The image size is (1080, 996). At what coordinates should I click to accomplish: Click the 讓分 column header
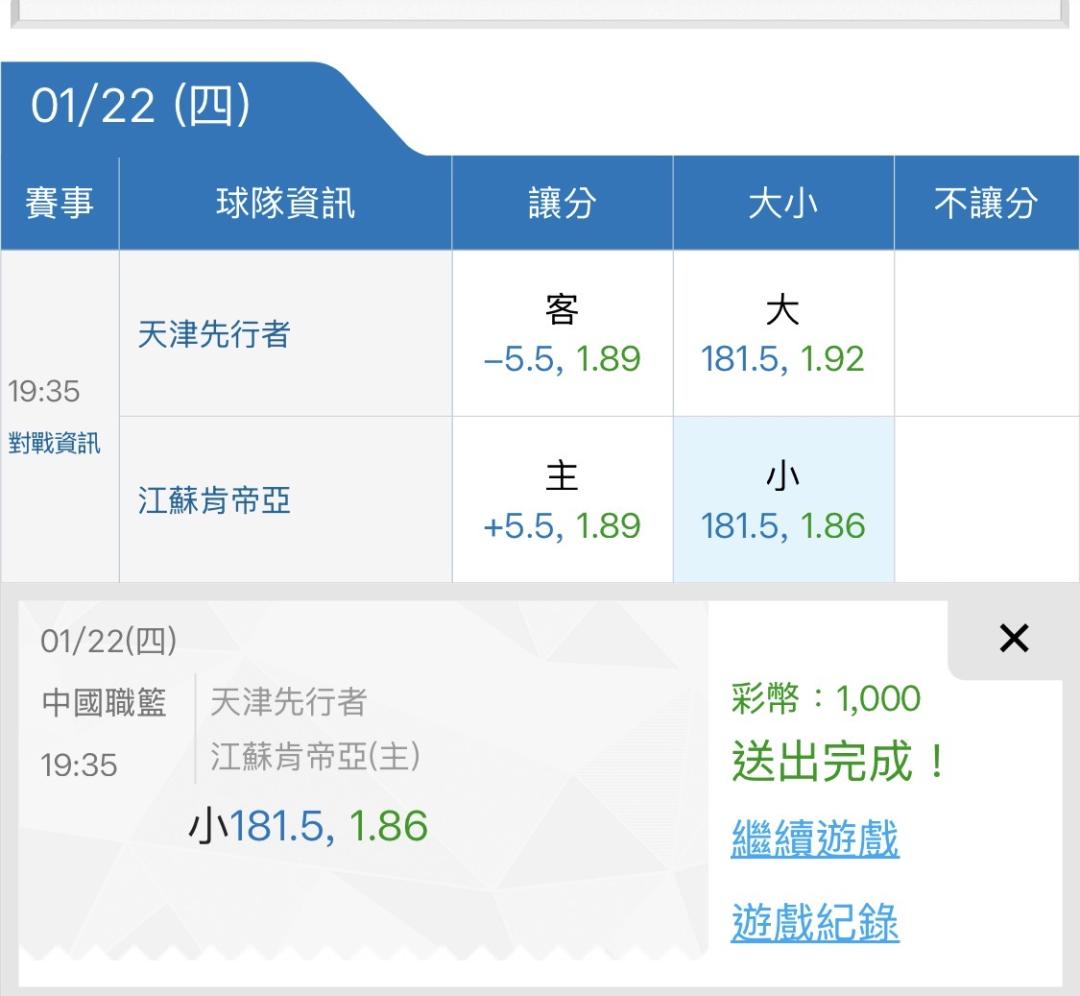click(562, 204)
